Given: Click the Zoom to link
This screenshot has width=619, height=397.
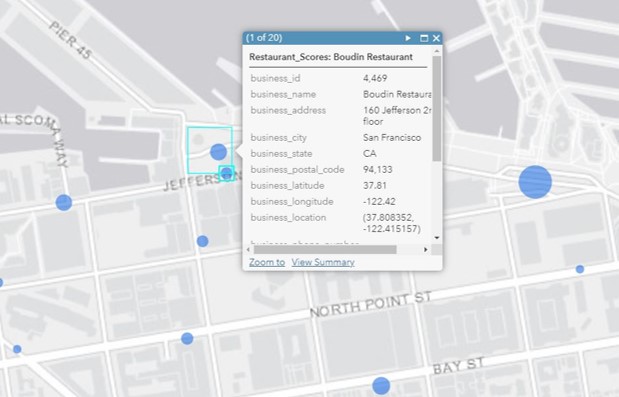Looking at the screenshot, I should pos(267,262).
